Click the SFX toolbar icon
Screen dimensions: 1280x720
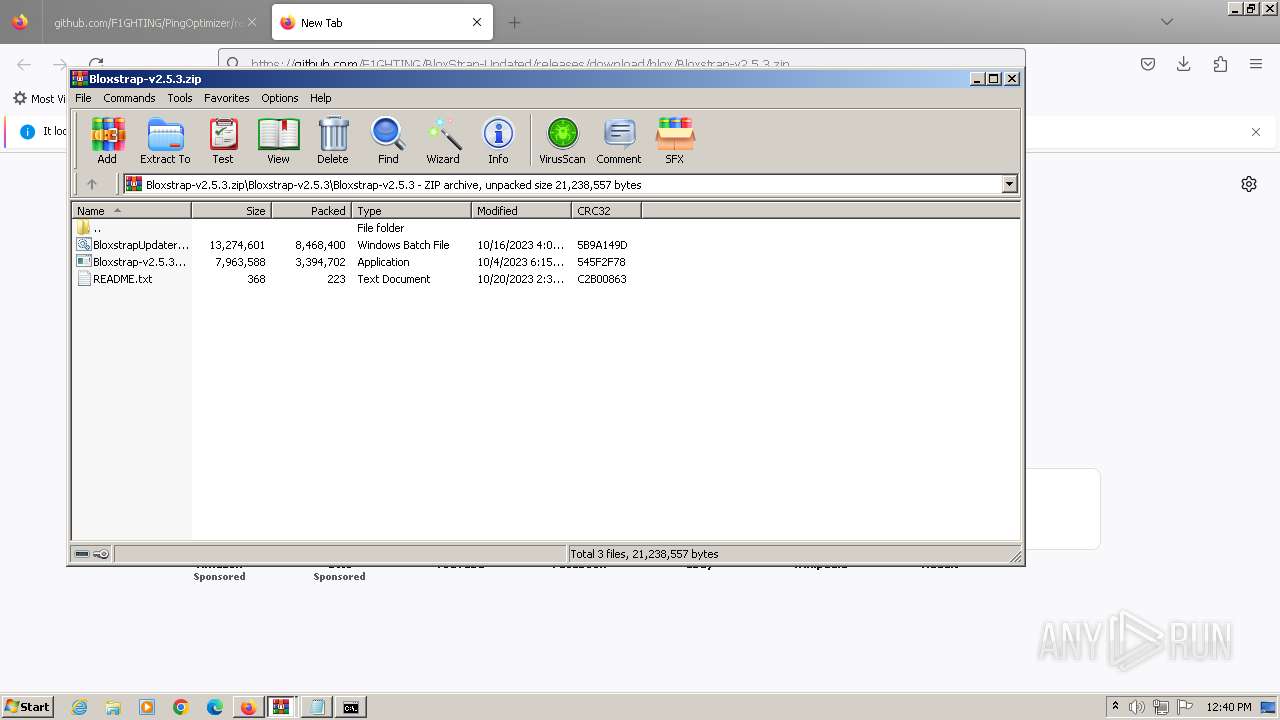(675, 140)
